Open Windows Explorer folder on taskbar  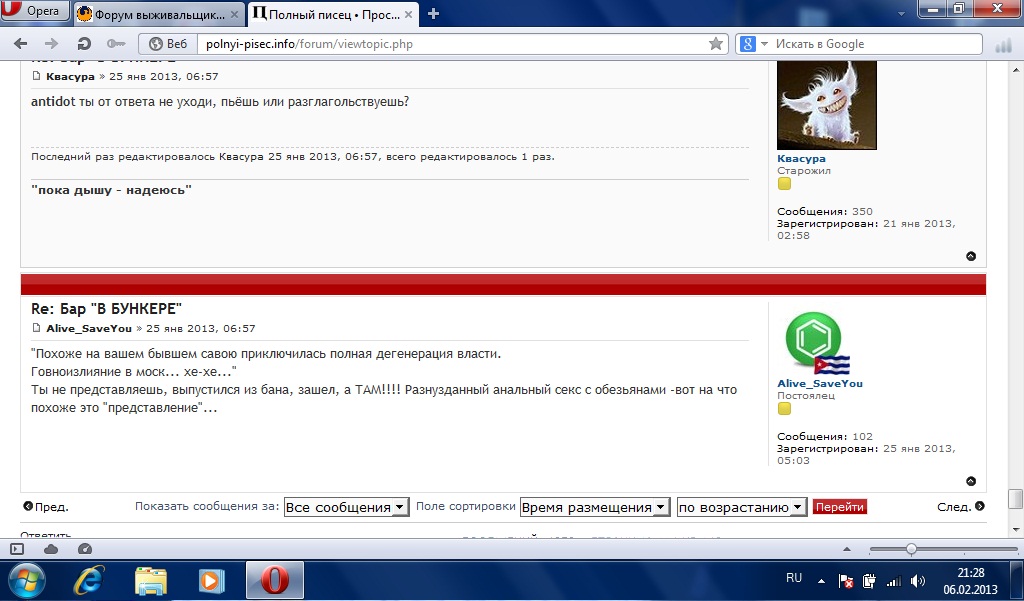151,580
